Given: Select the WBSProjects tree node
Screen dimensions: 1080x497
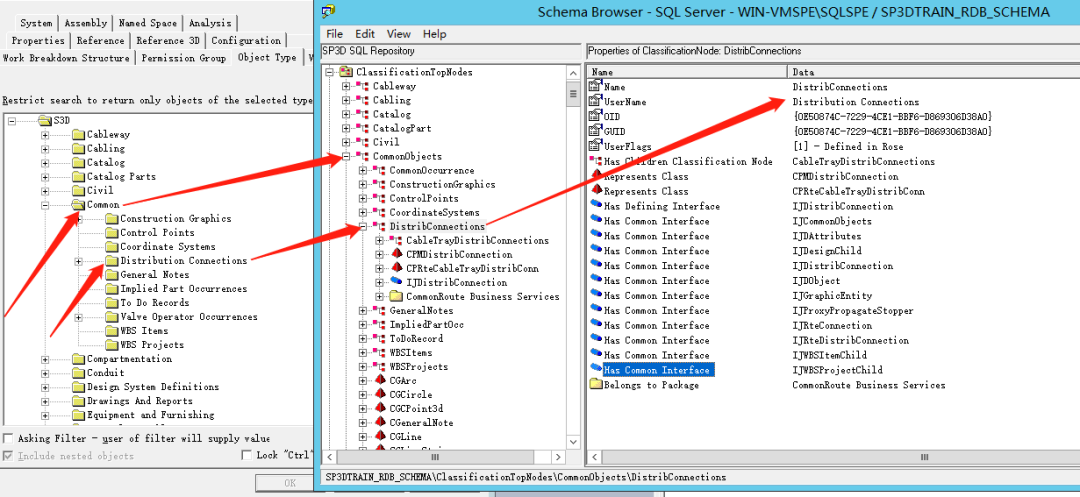Looking at the screenshot, I should pos(418,367).
